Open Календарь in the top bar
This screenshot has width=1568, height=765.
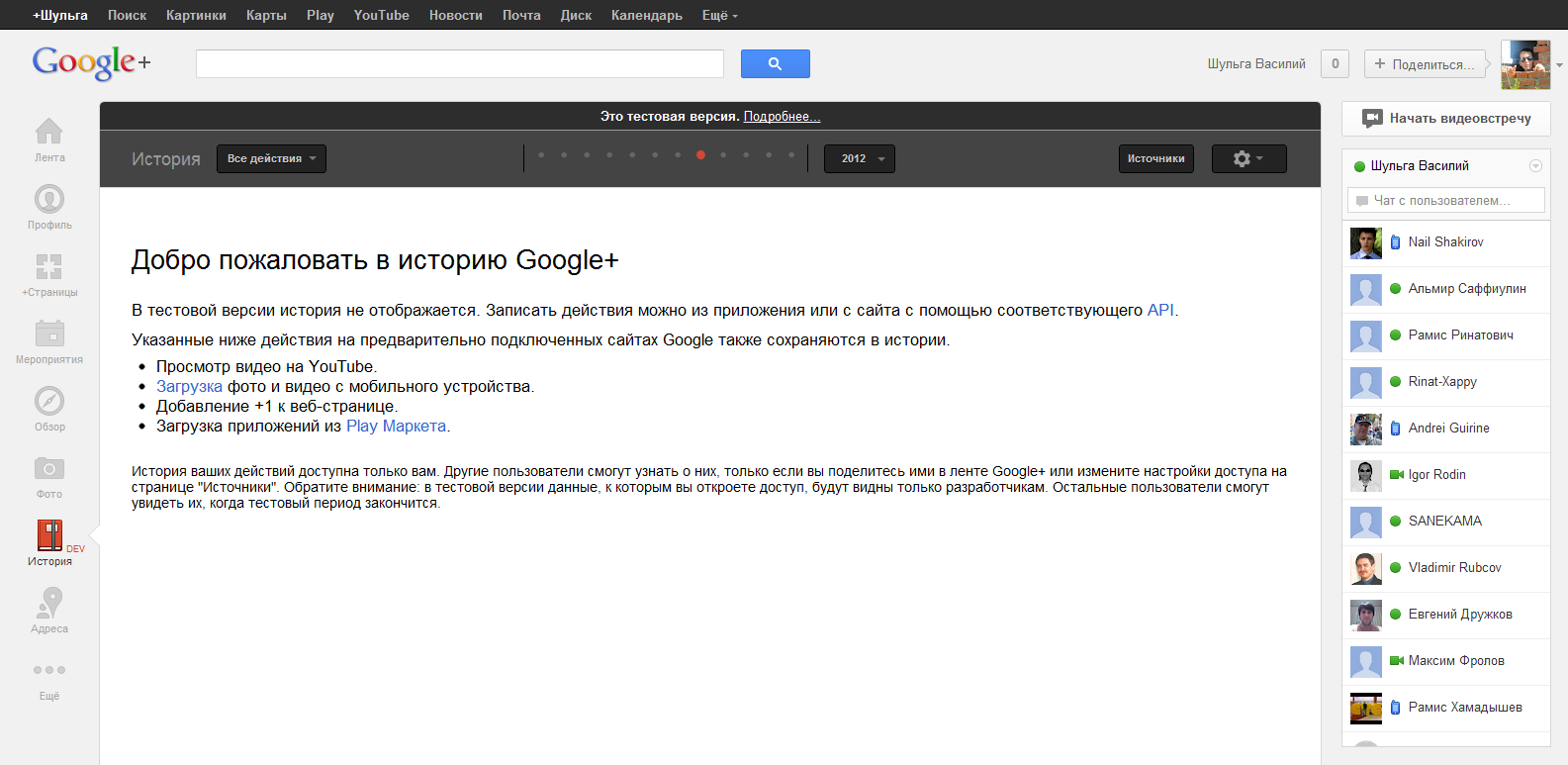click(647, 15)
